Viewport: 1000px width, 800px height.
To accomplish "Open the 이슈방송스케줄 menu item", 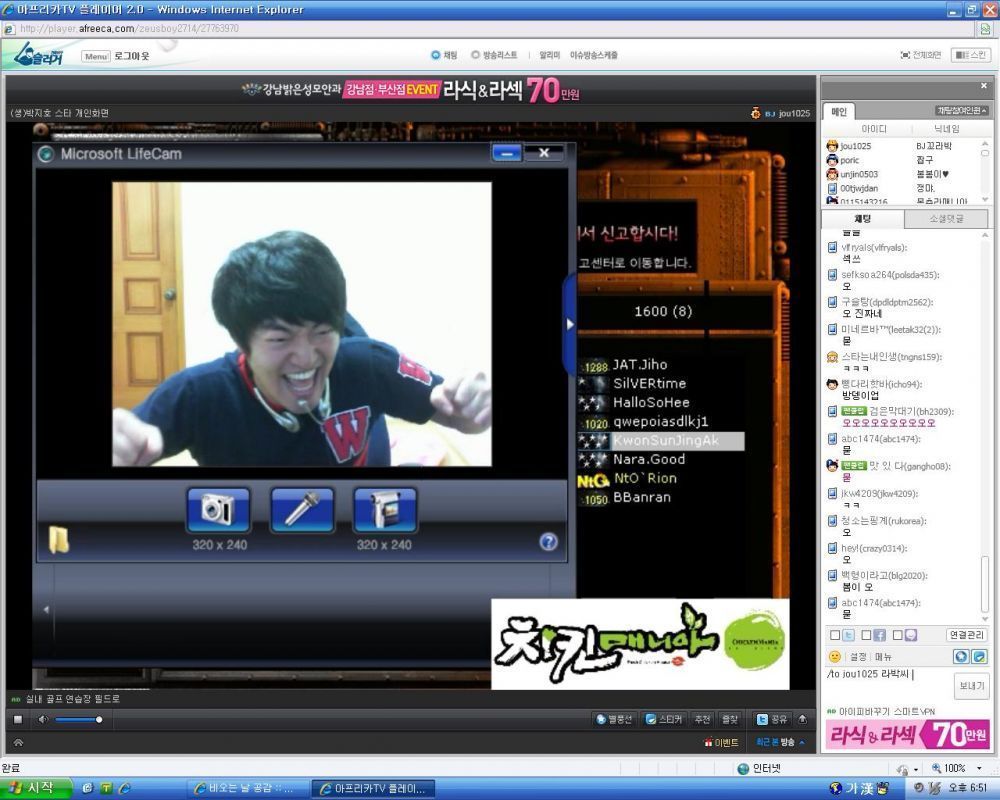I will 594,56.
